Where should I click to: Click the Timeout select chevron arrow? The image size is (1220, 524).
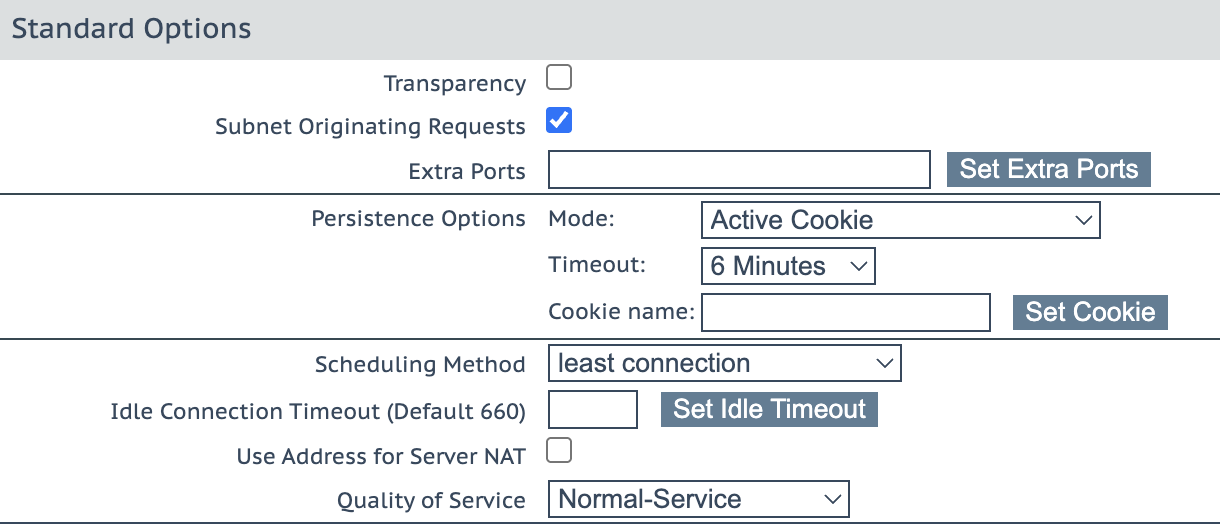click(x=858, y=267)
